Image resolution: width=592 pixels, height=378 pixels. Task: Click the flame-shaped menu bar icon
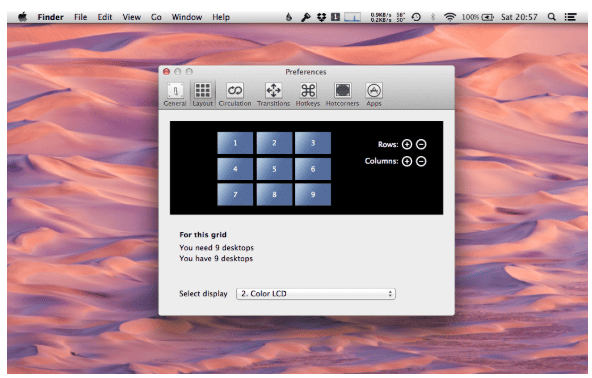[288, 17]
